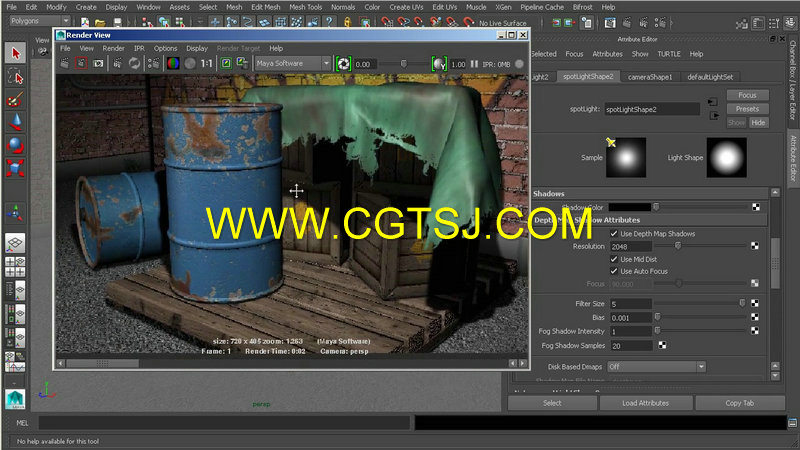The image size is (800, 450).
Task: Activate the red Scale tool icon
Action: 15,168
